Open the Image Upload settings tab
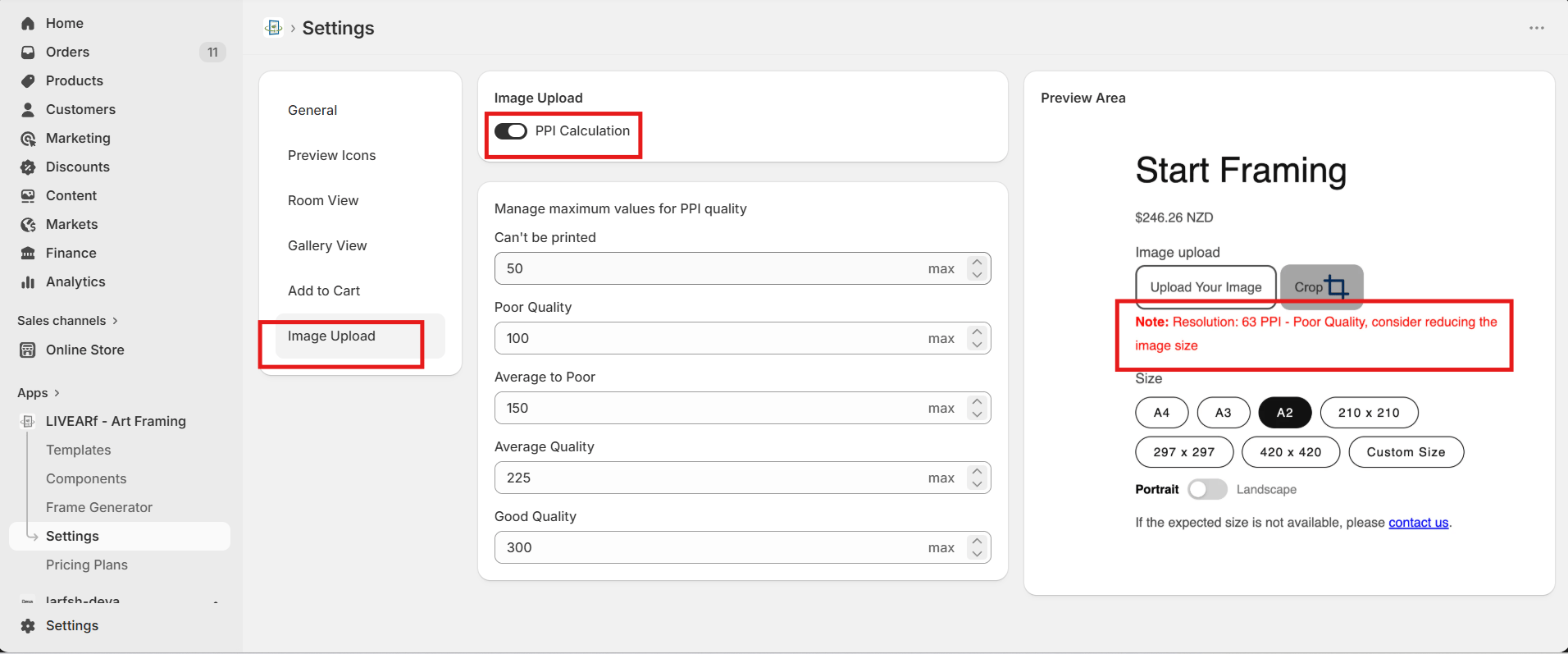This screenshot has height=654, width=1568. (361, 336)
